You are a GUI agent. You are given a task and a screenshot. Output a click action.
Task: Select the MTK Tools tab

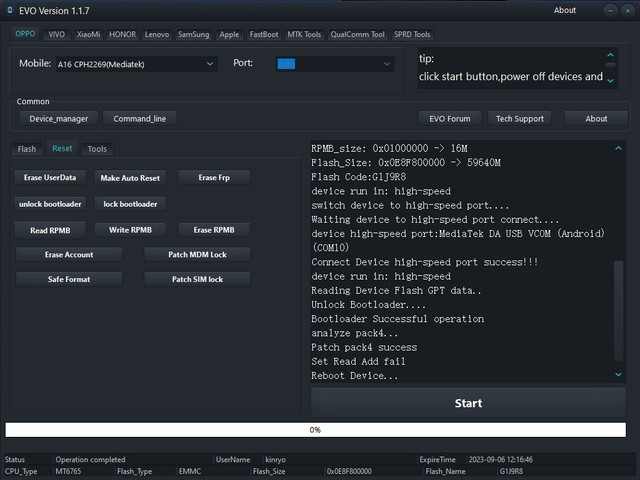click(x=304, y=34)
